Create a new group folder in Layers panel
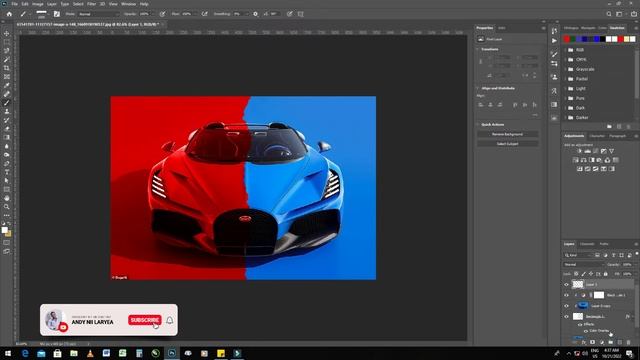Screen dimensions: 640x360 [611, 342]
